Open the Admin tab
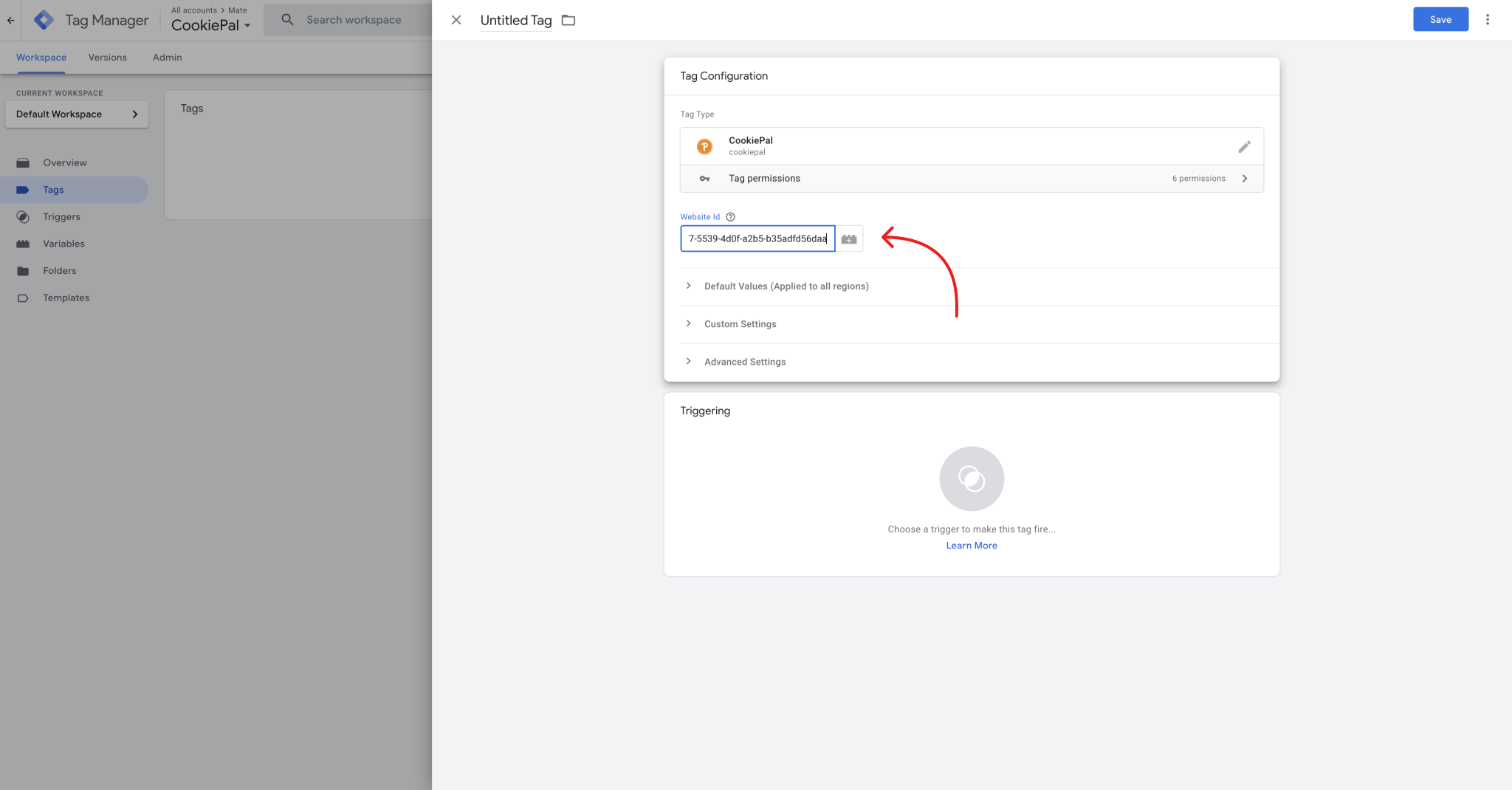The height and width of the screenshot is (790, 1512). pyautogui.click(x=167, y=58)
